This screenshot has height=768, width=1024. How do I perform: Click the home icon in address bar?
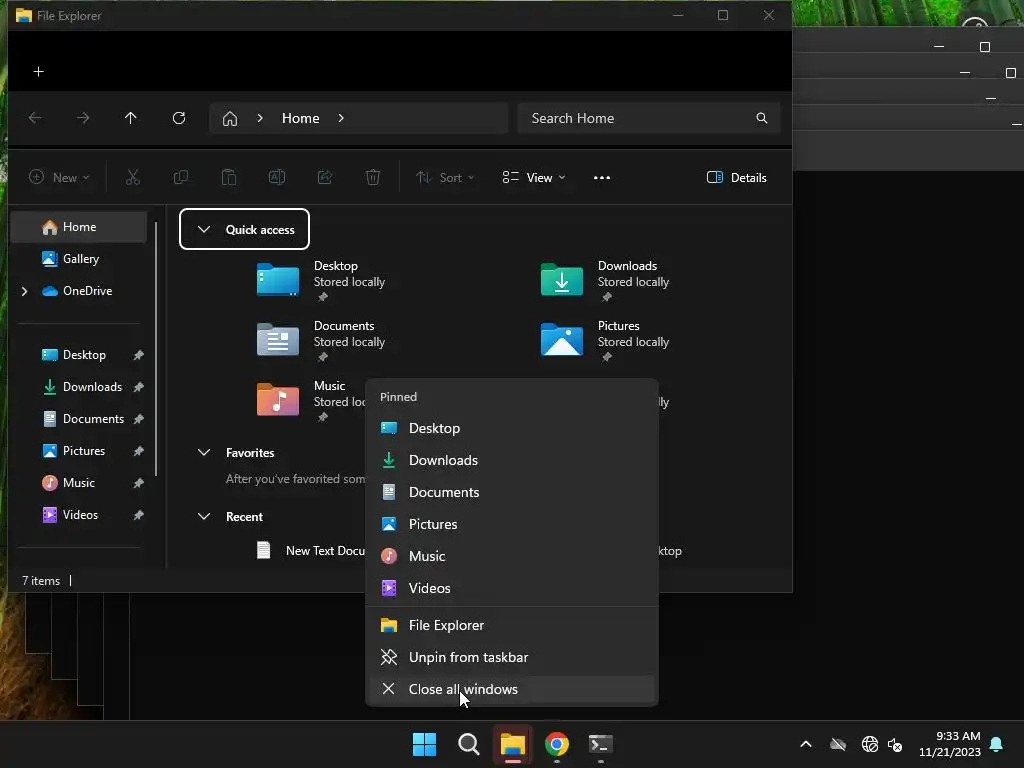230,118
